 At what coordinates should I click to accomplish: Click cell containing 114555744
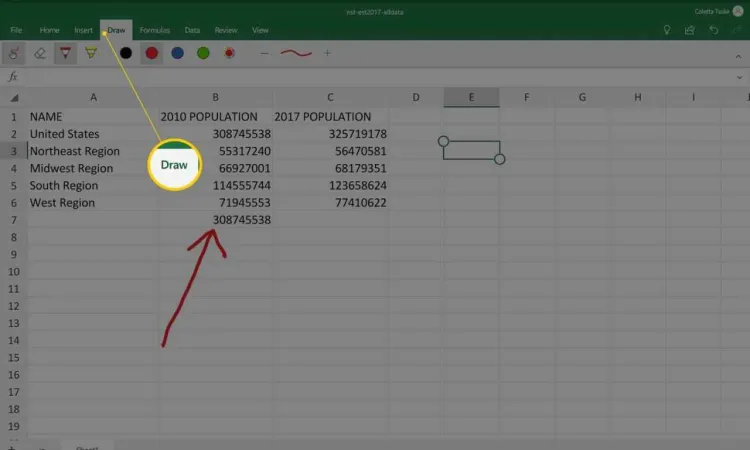tap(215, 186)
